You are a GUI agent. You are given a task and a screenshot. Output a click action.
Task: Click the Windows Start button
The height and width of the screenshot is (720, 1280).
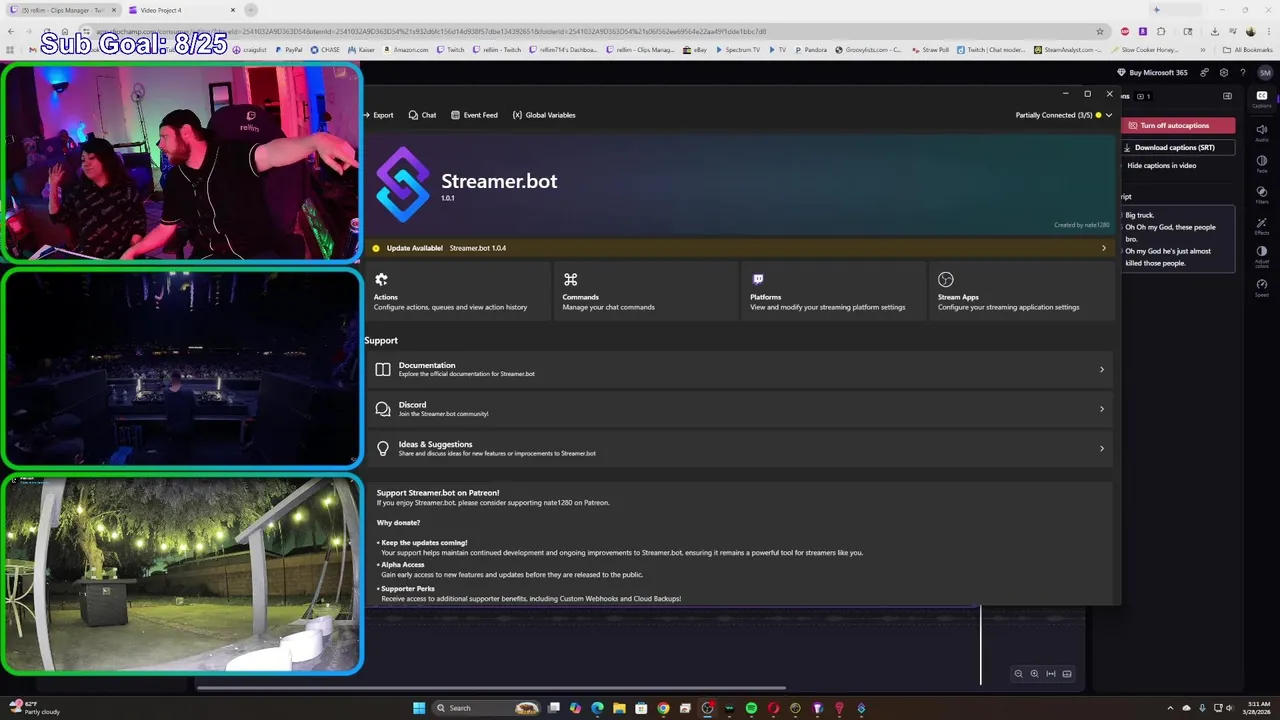coord(419,708)
